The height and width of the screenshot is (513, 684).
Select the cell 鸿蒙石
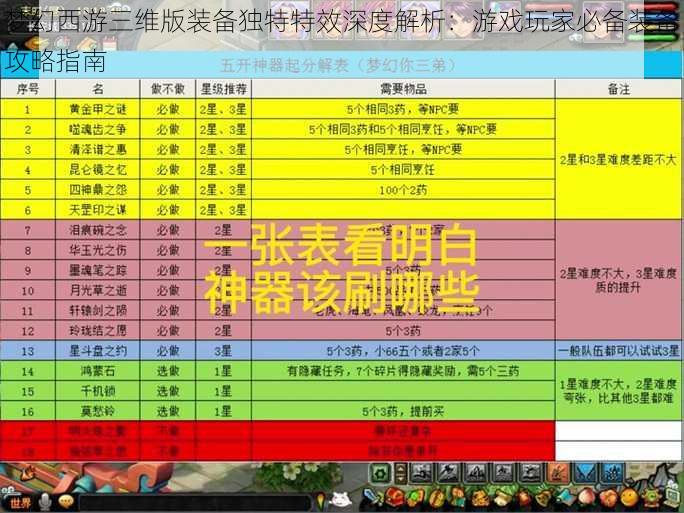tap(98, 371)
